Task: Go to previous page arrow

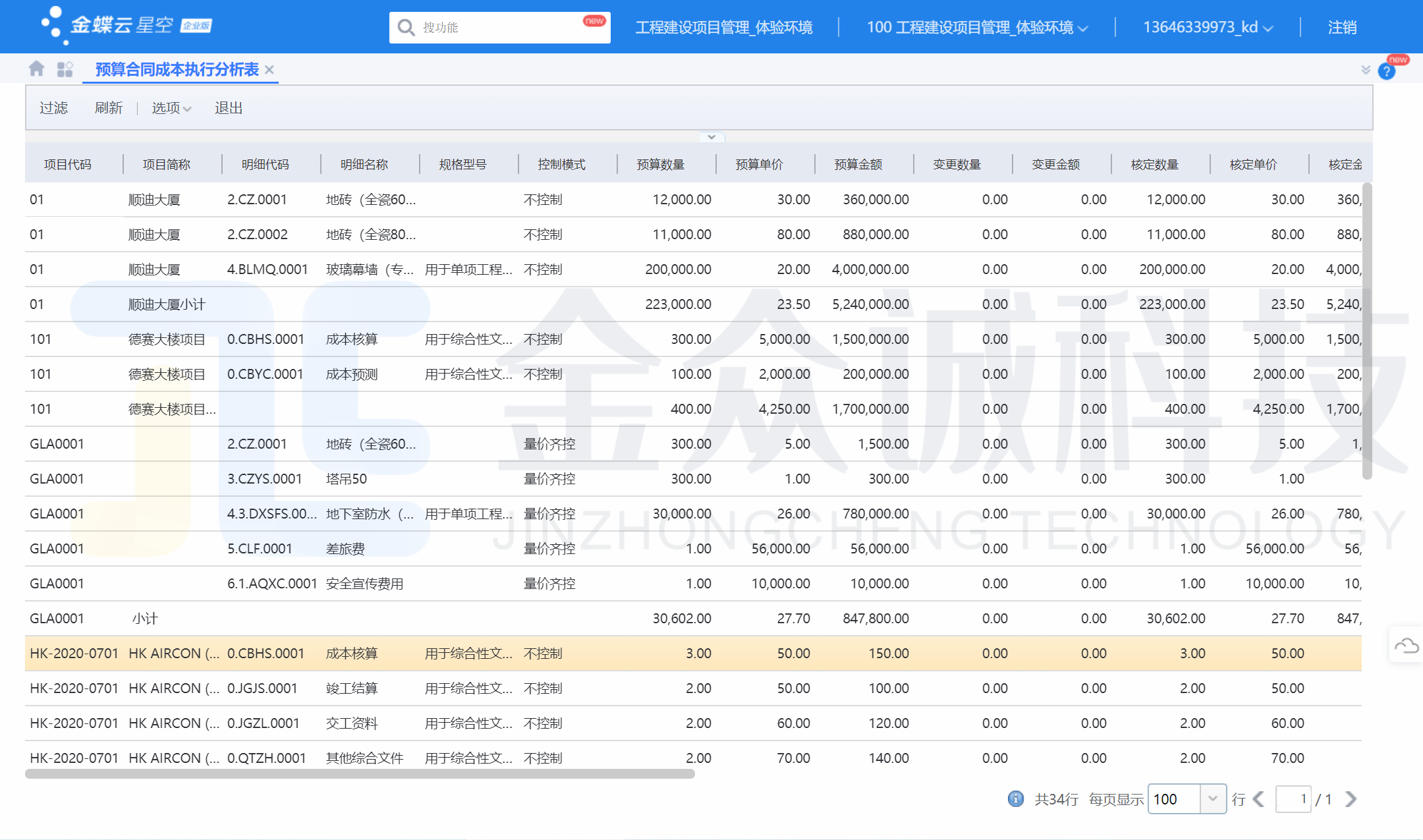Action: tap(1259, 799)
